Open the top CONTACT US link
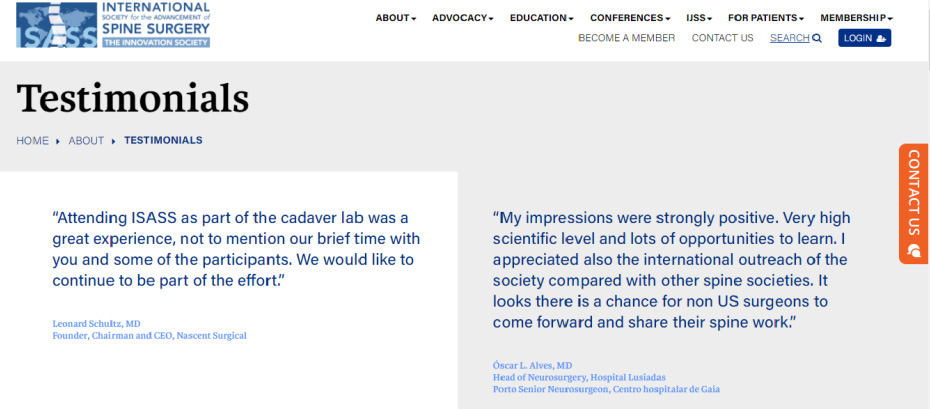Screen dimensions: 930x409 (x=722, y=38)
